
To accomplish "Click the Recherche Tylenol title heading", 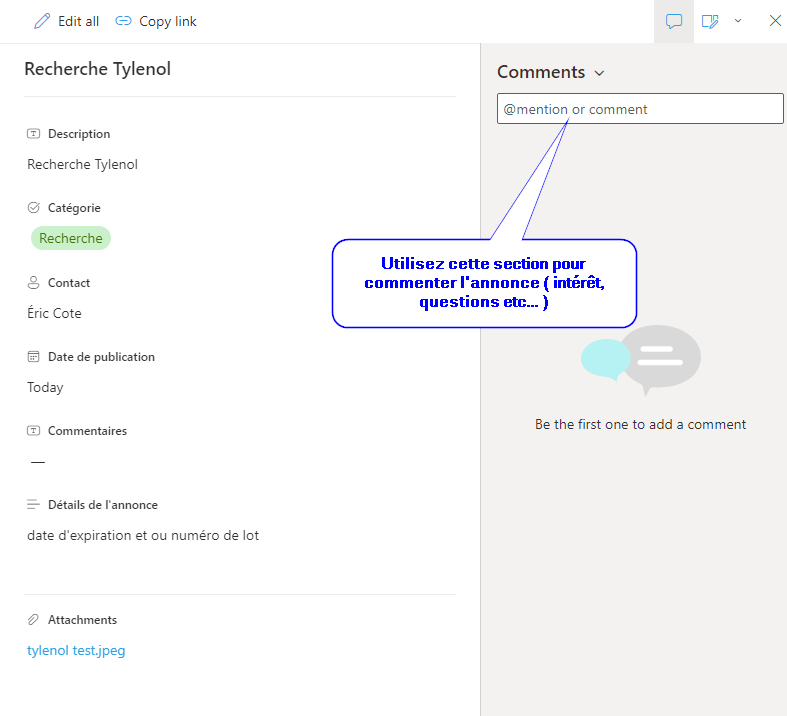I will coord(98,69).
